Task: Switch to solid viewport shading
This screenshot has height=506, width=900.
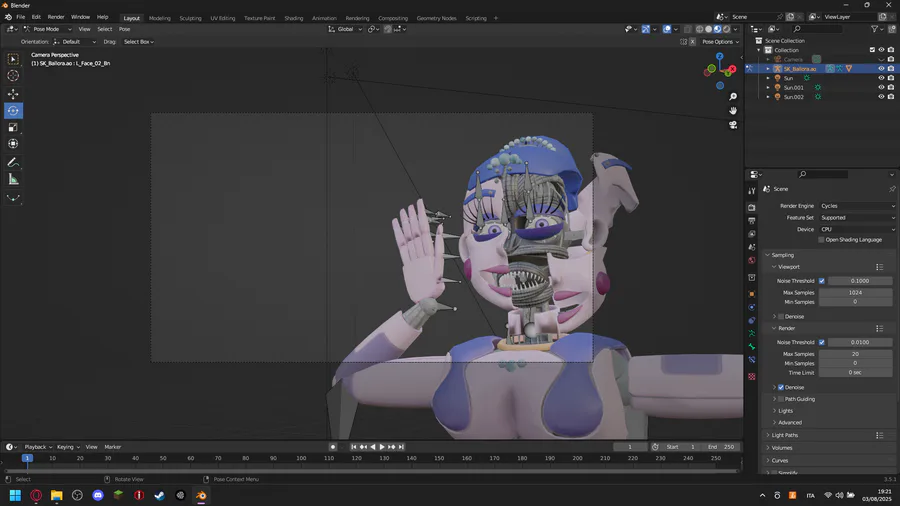Action: (708, 29)
